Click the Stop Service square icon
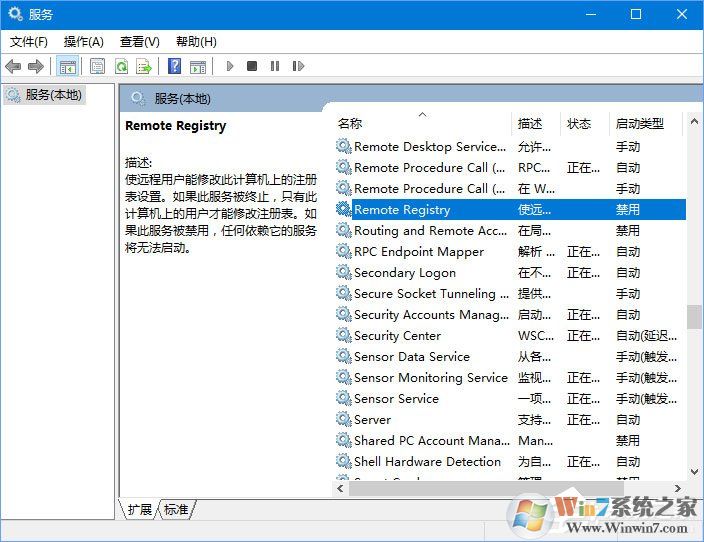 [252, 66]
